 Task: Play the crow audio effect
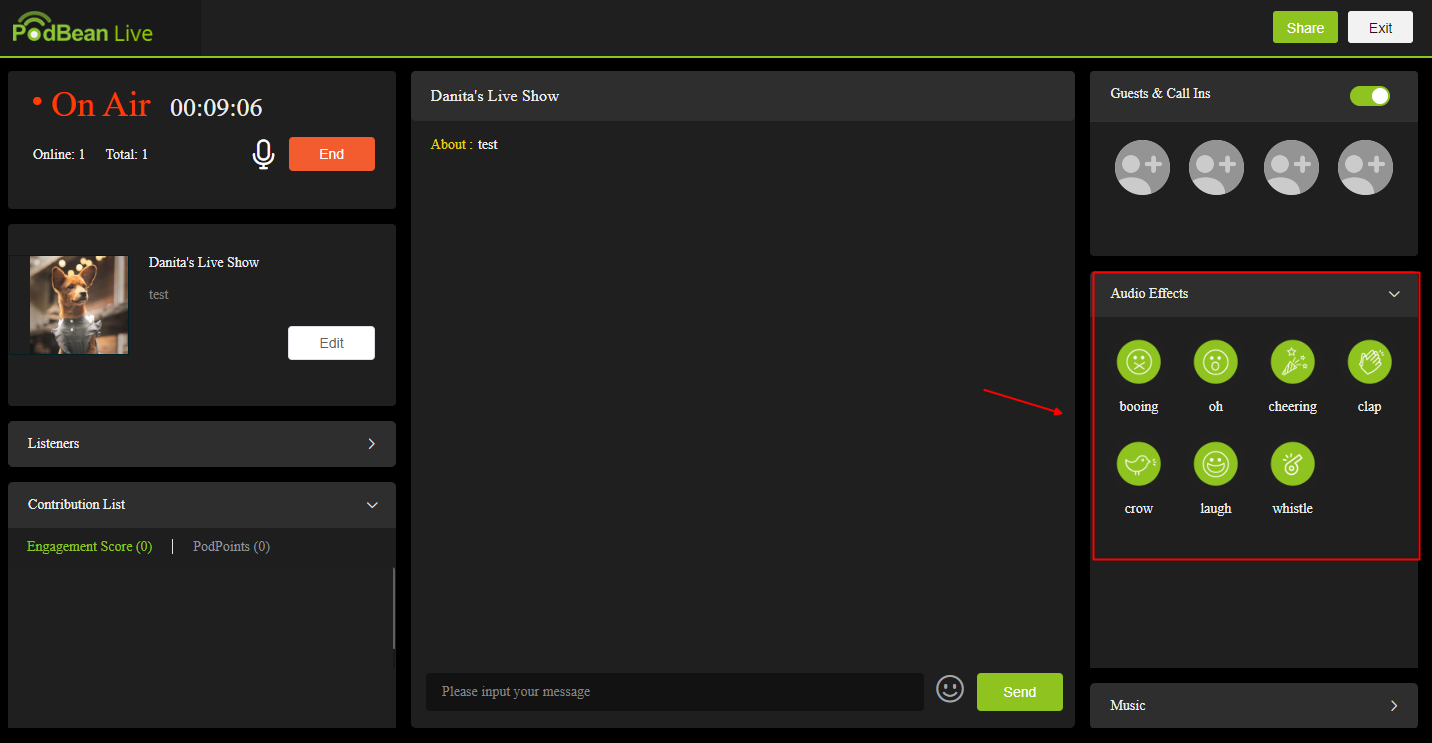[x=1138, y=463]
